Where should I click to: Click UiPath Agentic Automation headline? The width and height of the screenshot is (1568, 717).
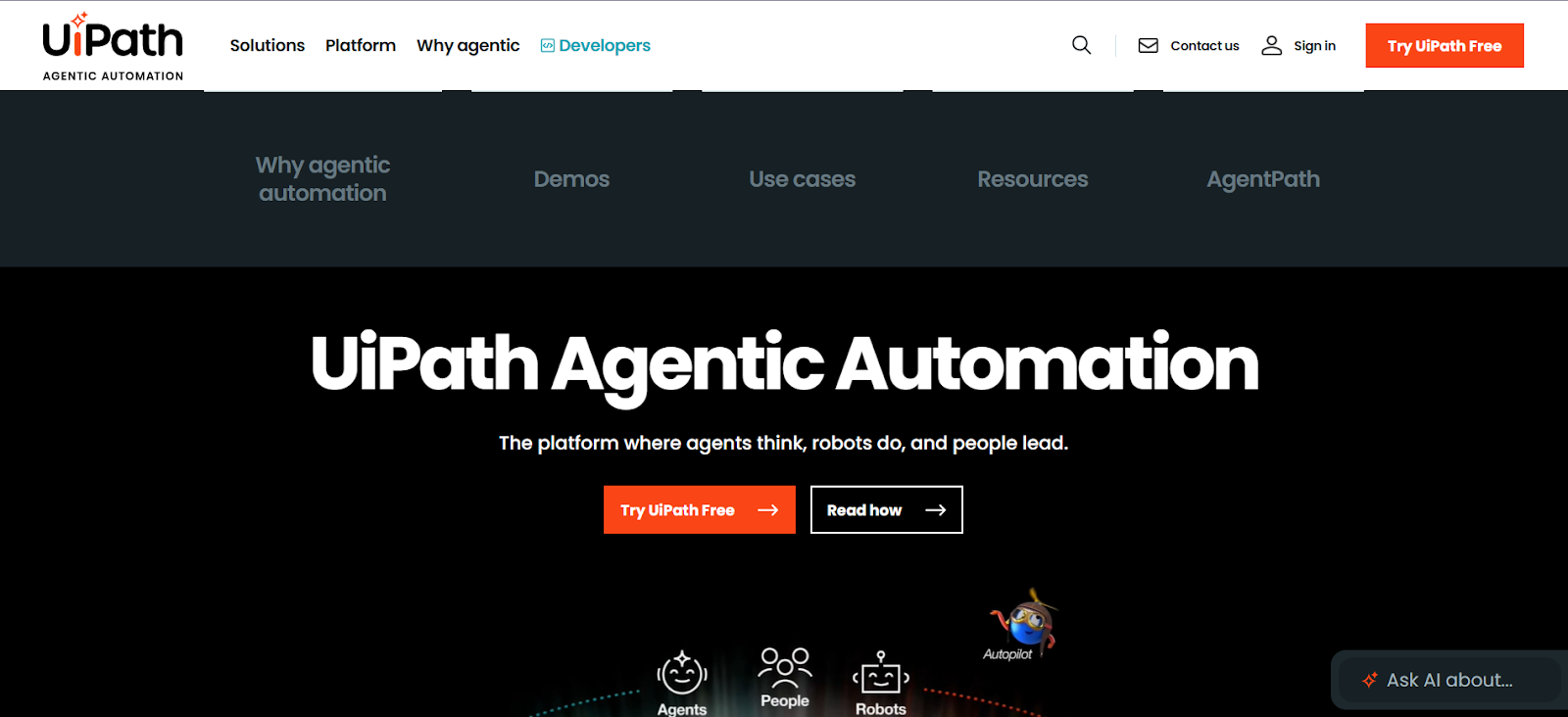[784, 364]
